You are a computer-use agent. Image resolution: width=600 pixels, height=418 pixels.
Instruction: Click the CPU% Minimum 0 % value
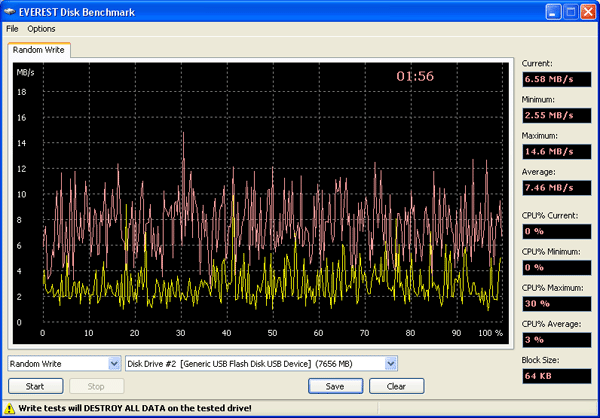pyautogui.click(x=557, y=268)
